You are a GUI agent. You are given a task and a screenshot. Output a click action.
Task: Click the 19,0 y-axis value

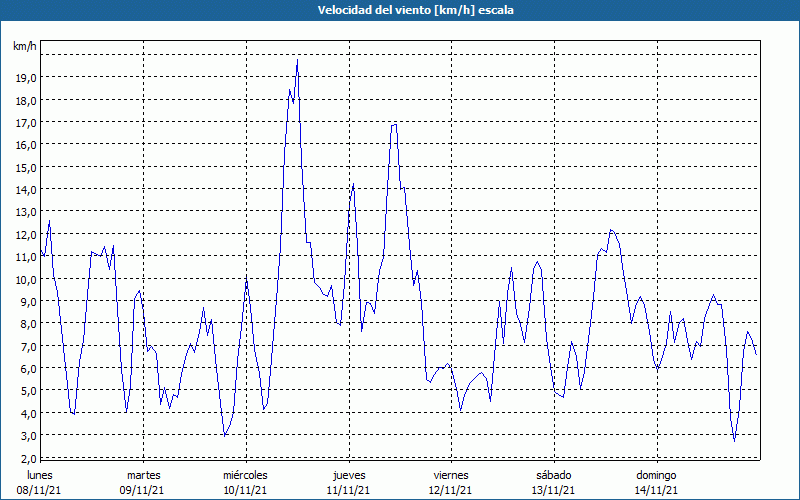coord(26,78)
